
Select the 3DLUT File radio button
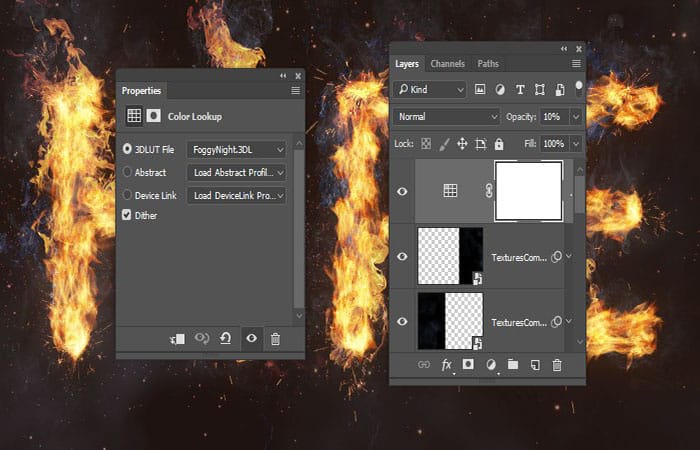[127, 149]
